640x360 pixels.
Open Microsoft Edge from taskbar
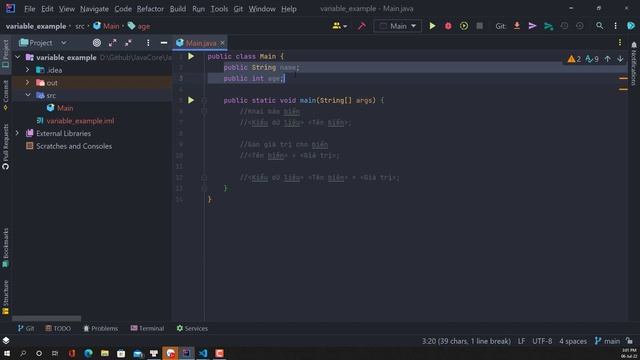click(x=88, y=353)
